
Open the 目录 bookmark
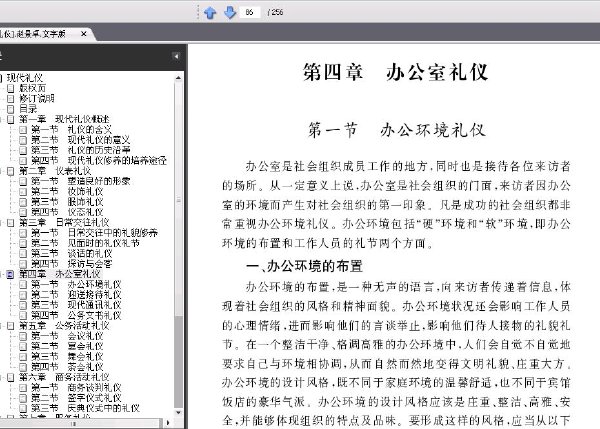coord(28,109)
